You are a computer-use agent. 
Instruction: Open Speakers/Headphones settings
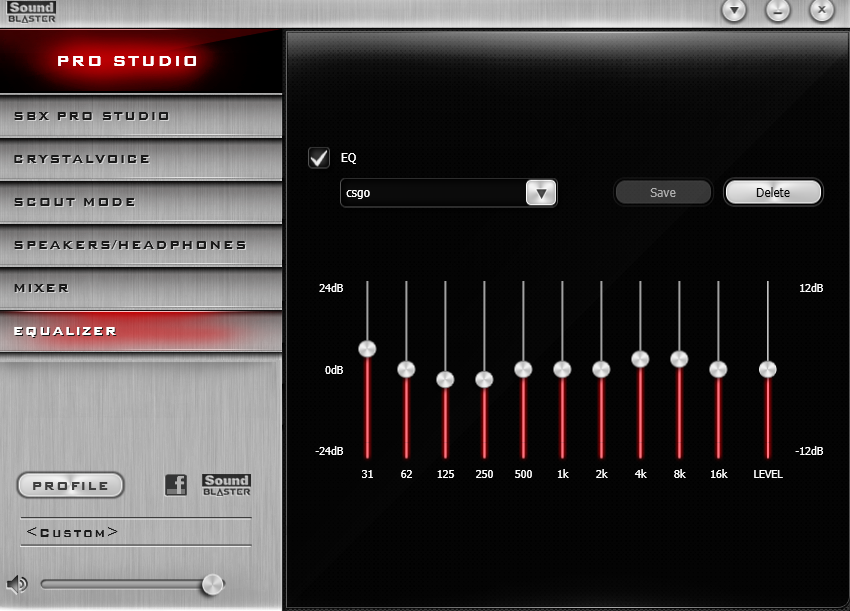(141, 245)
